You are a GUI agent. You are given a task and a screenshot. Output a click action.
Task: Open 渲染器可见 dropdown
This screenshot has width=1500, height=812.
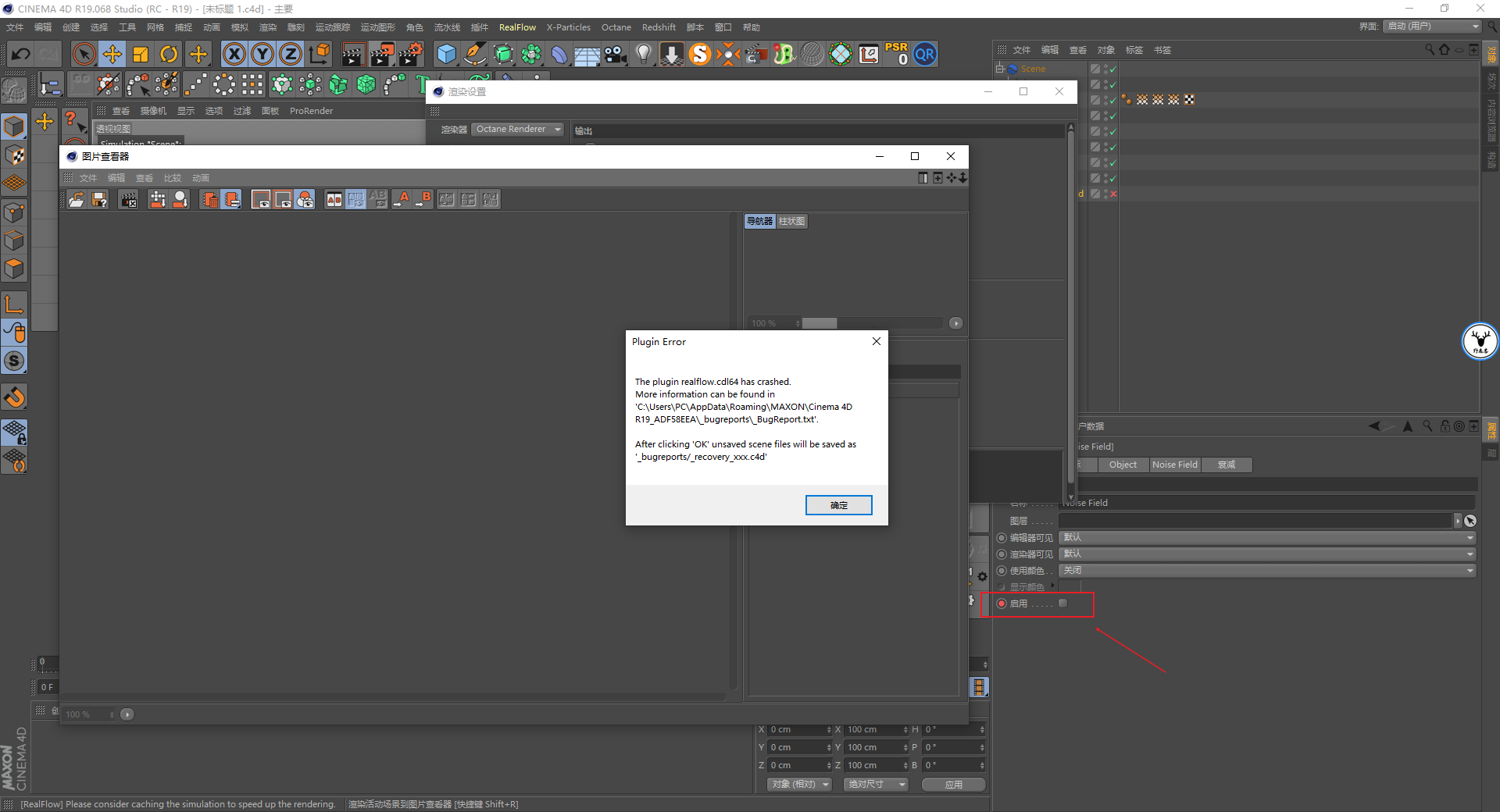pyautogui.click(x=1267, y=554)
